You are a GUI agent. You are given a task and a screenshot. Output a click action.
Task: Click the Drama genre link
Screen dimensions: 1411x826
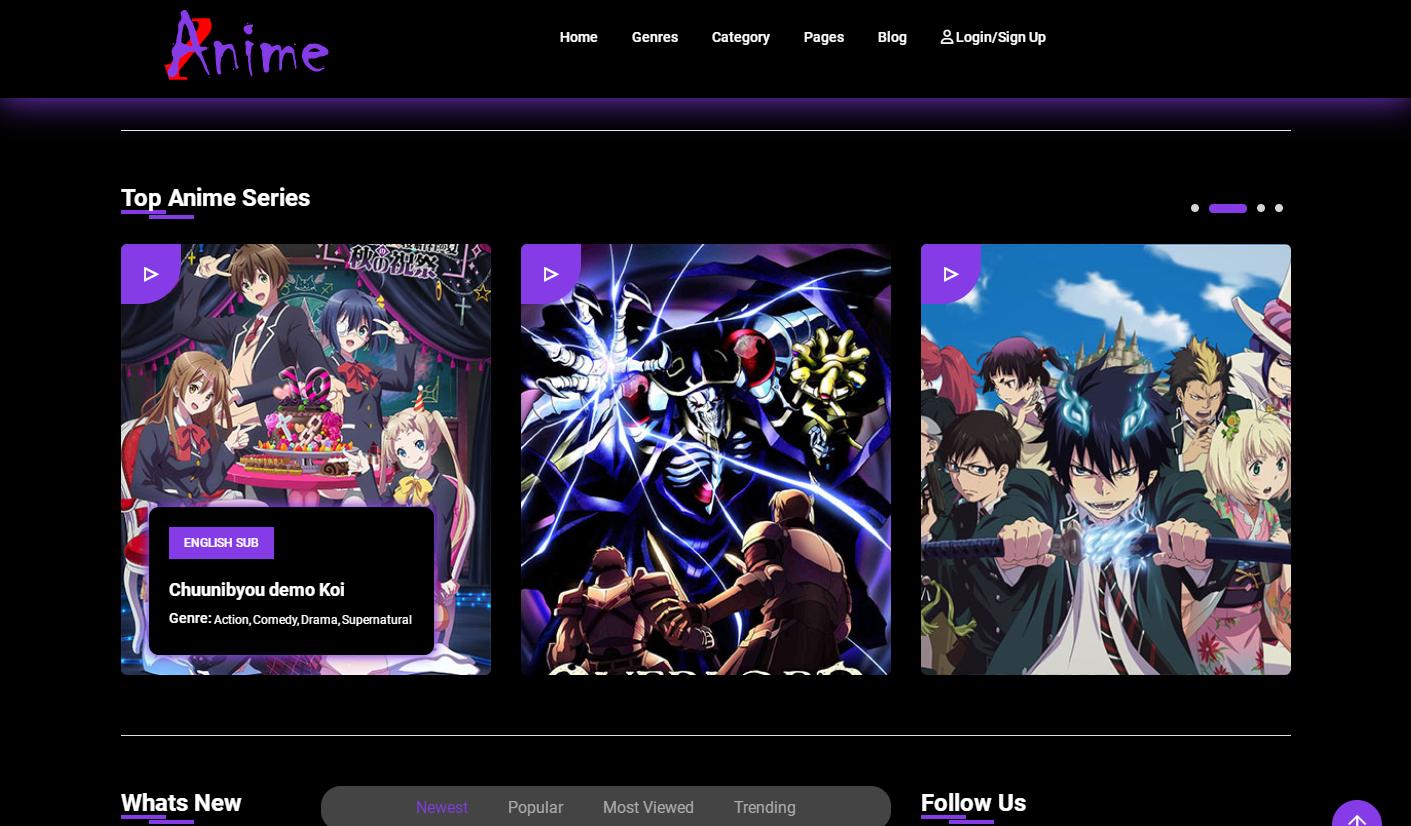319,620
